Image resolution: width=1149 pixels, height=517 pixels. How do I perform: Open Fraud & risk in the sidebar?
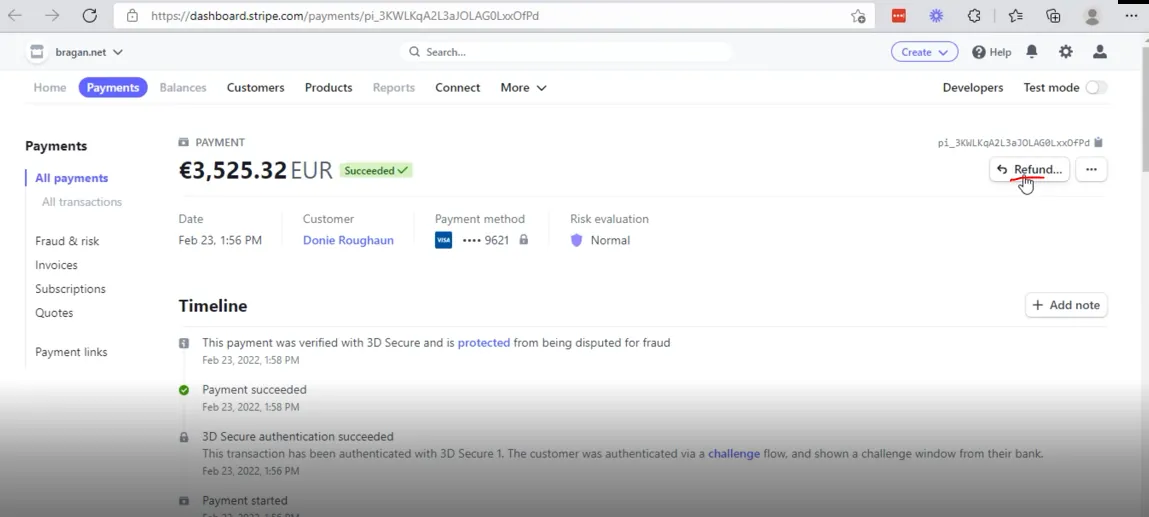tap(67, 241)
